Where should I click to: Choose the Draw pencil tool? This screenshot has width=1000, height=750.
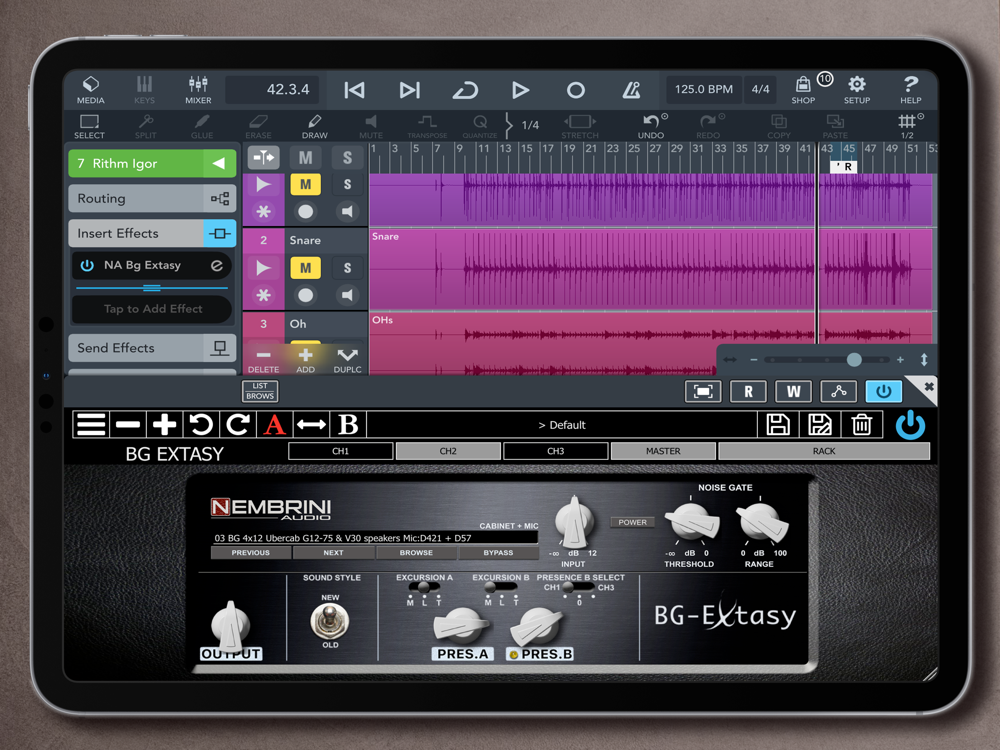click(x=314, y=126)
